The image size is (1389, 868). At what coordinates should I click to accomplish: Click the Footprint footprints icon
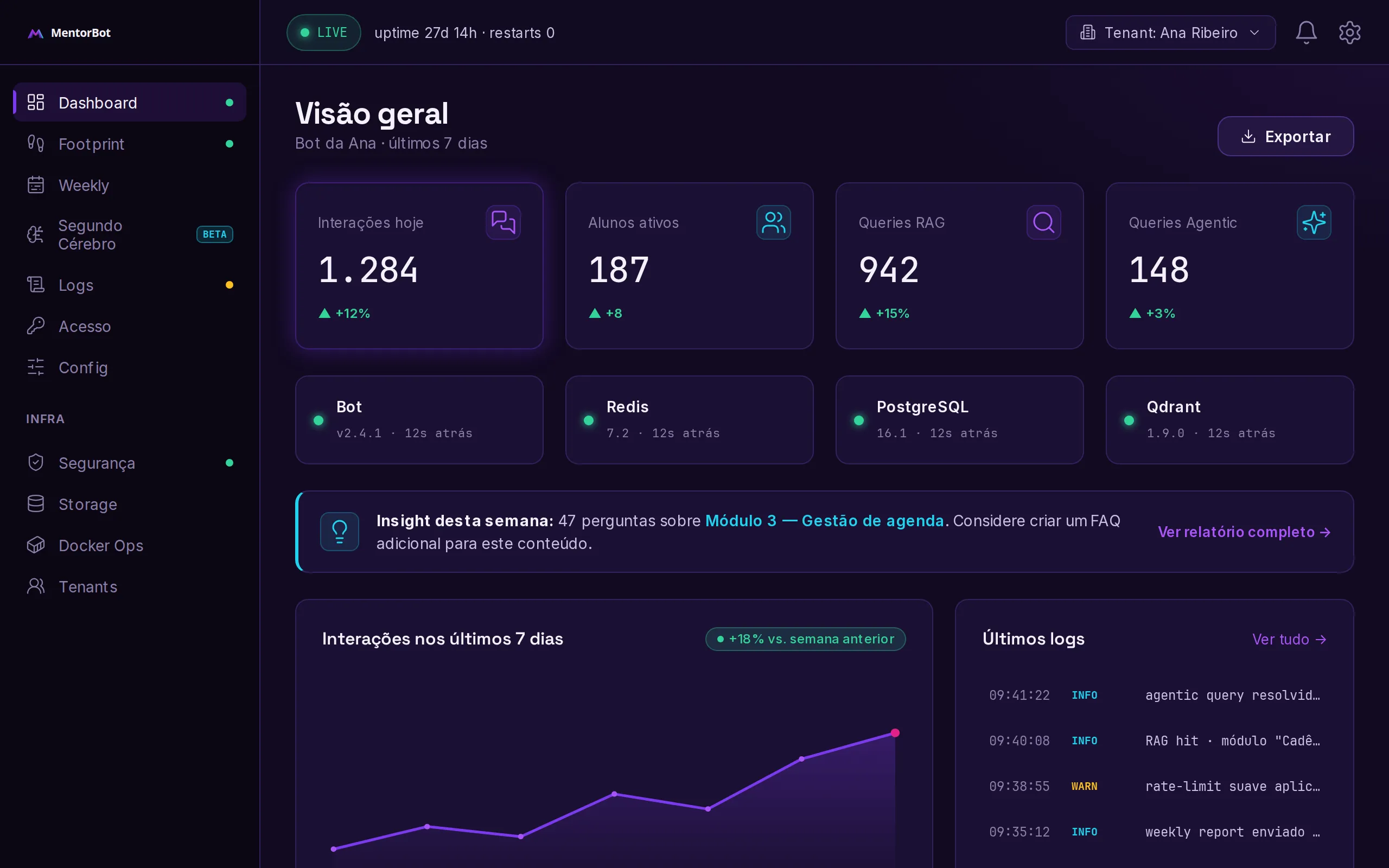36,144
